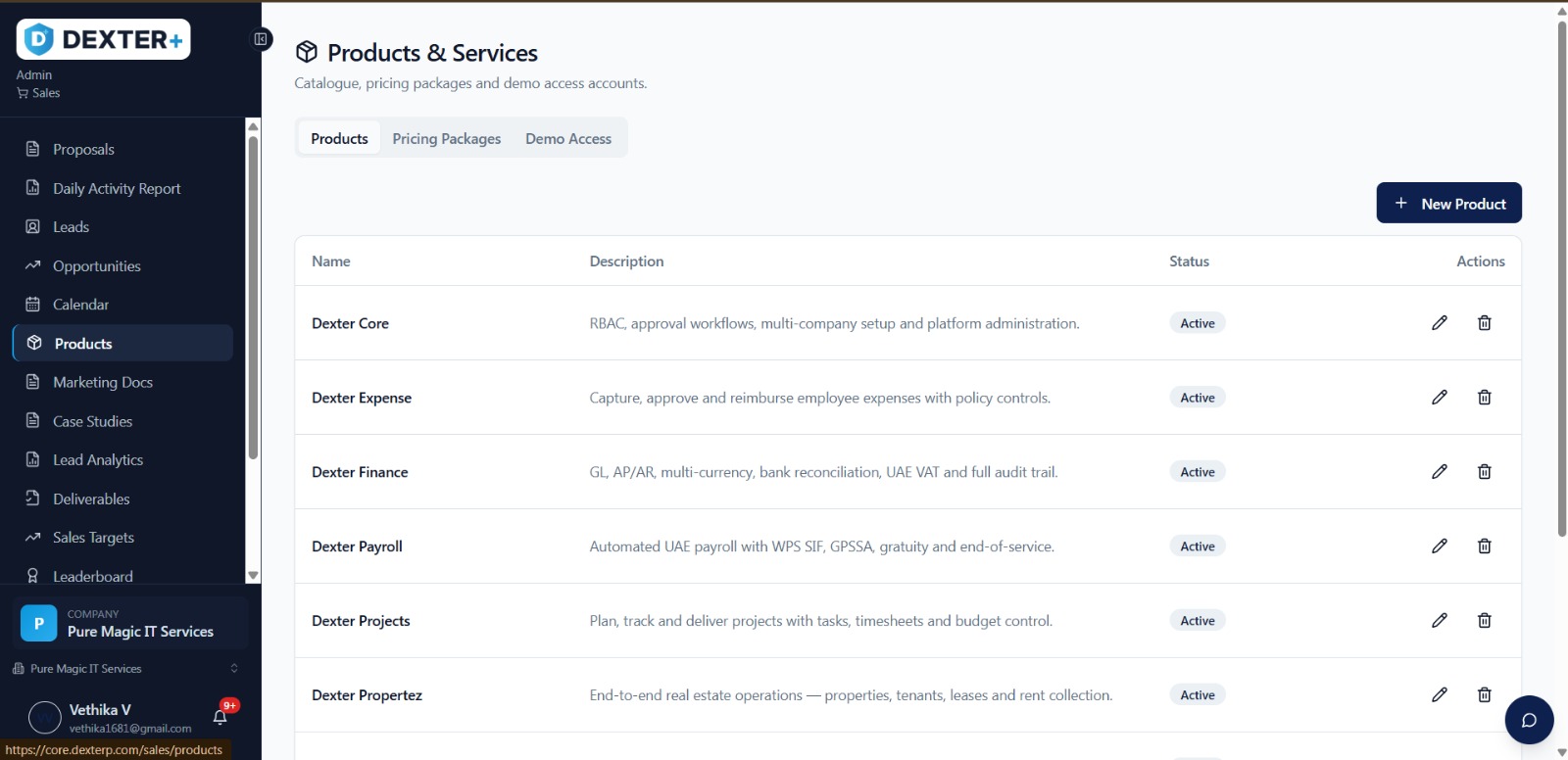This screenshot has width=1568, height=760.
Task: Edit Dexter Payroll using the pencil icon
Action: [x=1439, y=546]
